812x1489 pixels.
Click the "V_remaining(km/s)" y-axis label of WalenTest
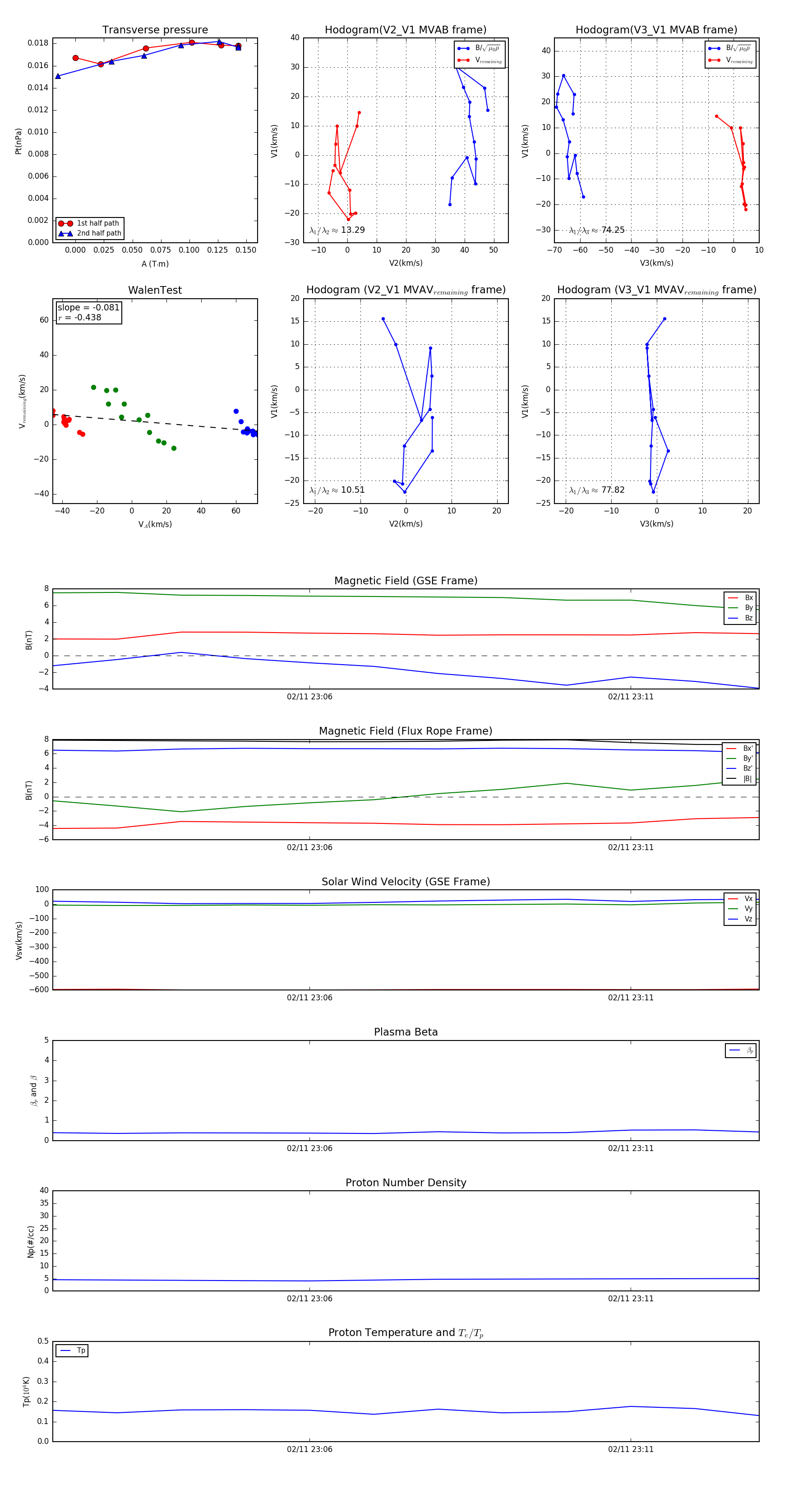coord(22,401)
